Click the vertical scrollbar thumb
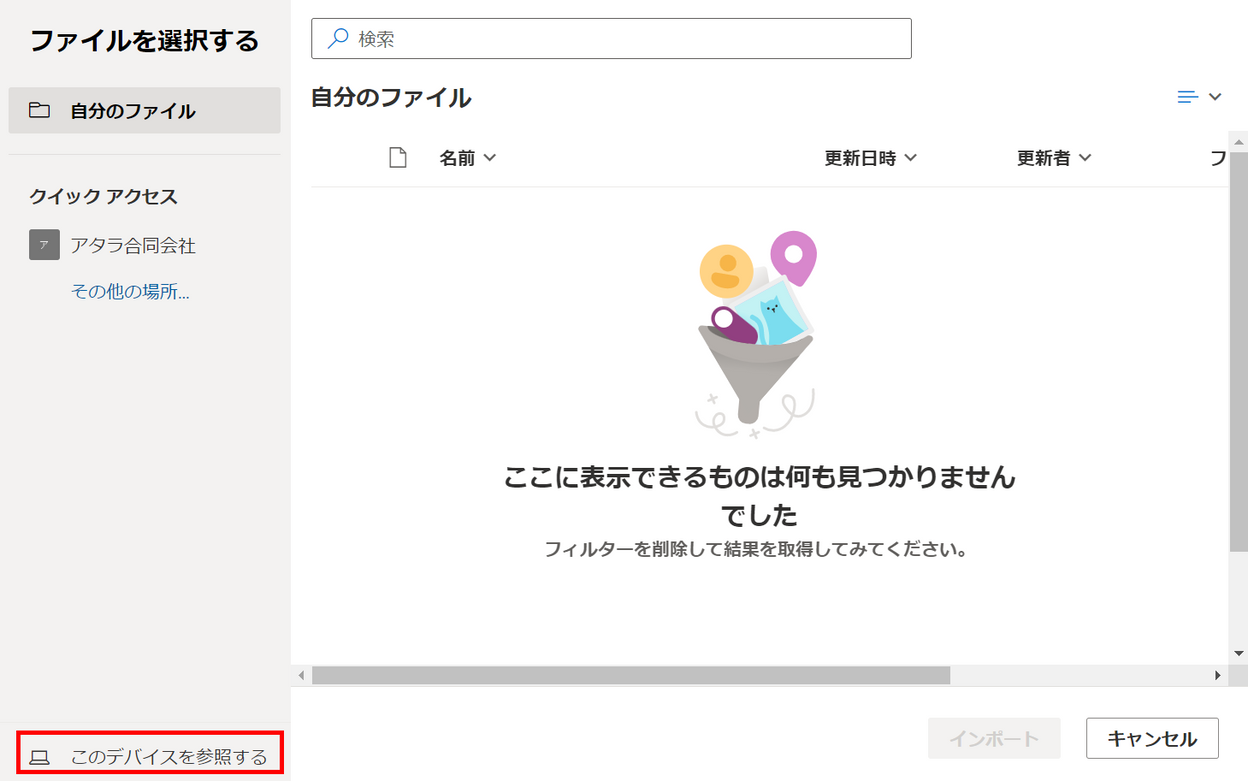The image size is (1248, 781). [x=1239, y=350]
